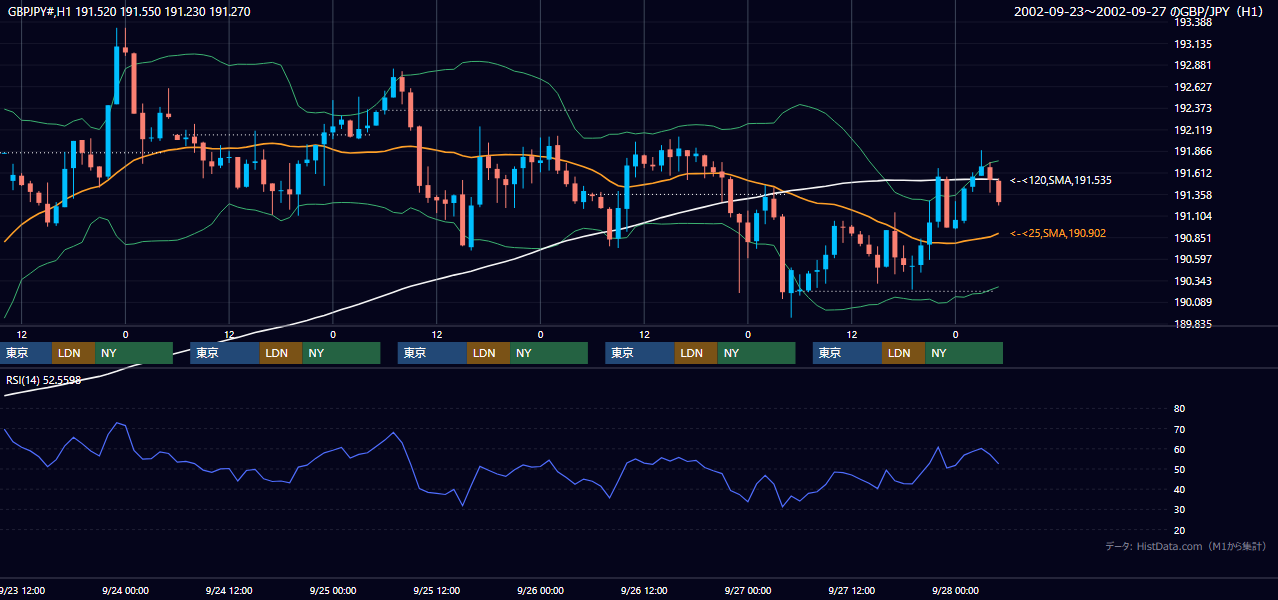Select the 9/26 12:00 date label
This screenshot has height=600, width=1278.
coord(644,590)
